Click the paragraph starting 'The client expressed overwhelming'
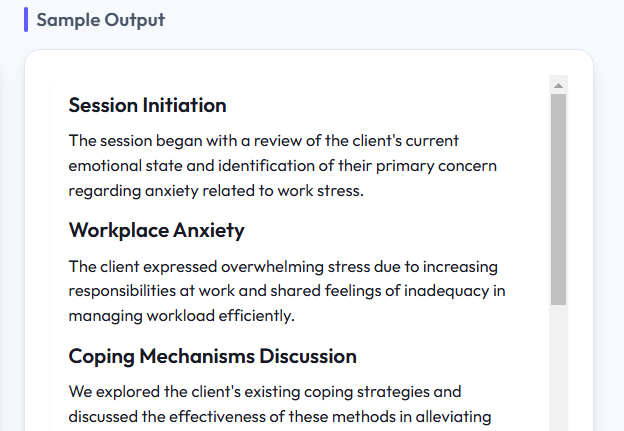The width and height of the screenshot is (624, 431). [x=287, y=291]
